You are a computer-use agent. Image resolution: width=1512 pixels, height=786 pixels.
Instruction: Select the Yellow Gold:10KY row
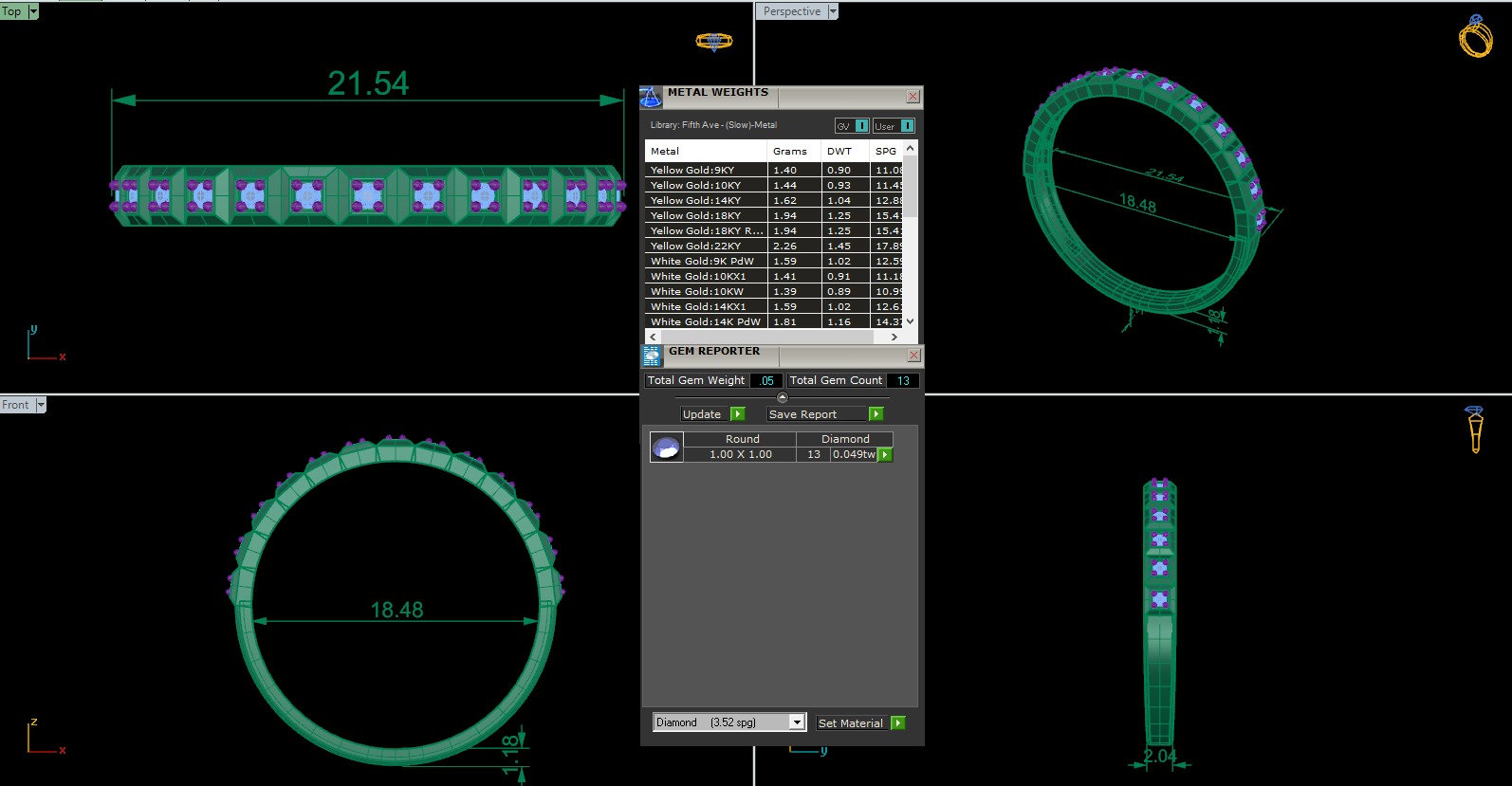[x=774, y=186]
